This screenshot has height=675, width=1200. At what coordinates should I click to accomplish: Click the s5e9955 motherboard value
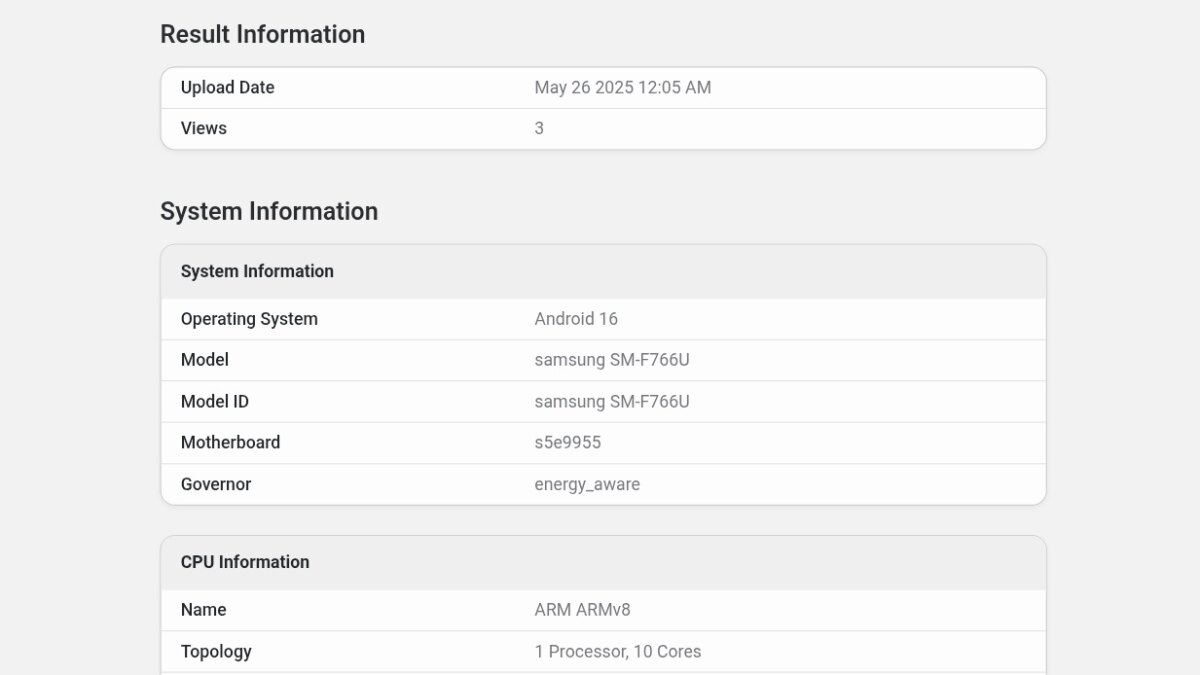(x=567, y=442)
